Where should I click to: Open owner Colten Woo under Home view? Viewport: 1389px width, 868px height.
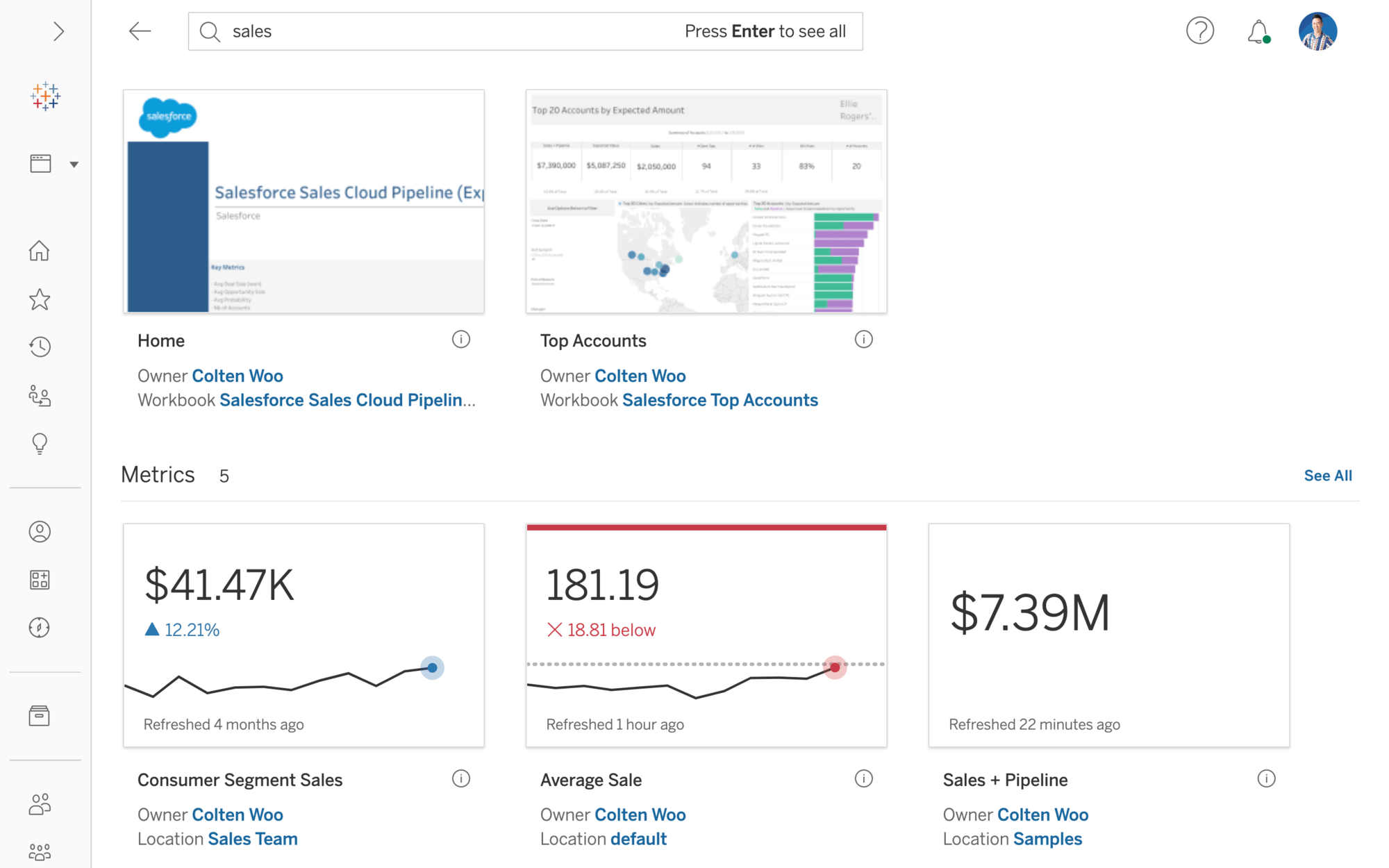238,376
